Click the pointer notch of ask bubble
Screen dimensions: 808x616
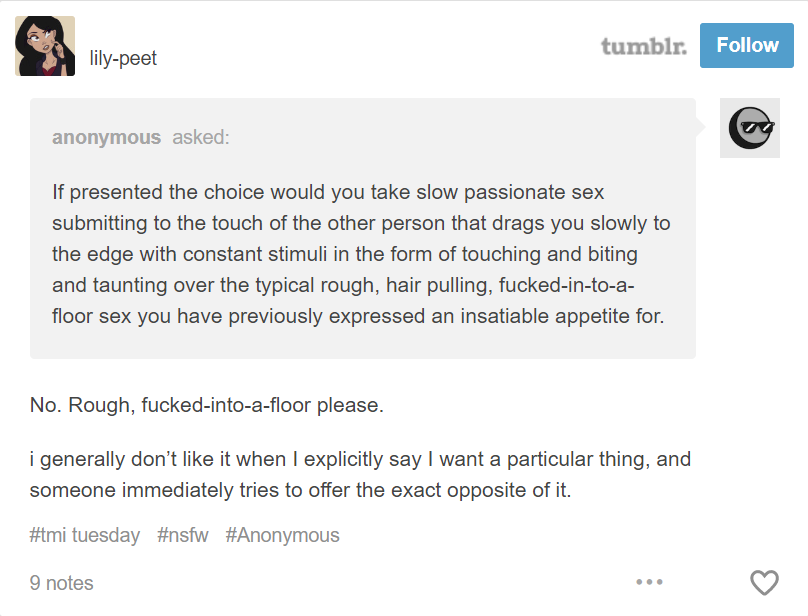coord(700,126)
